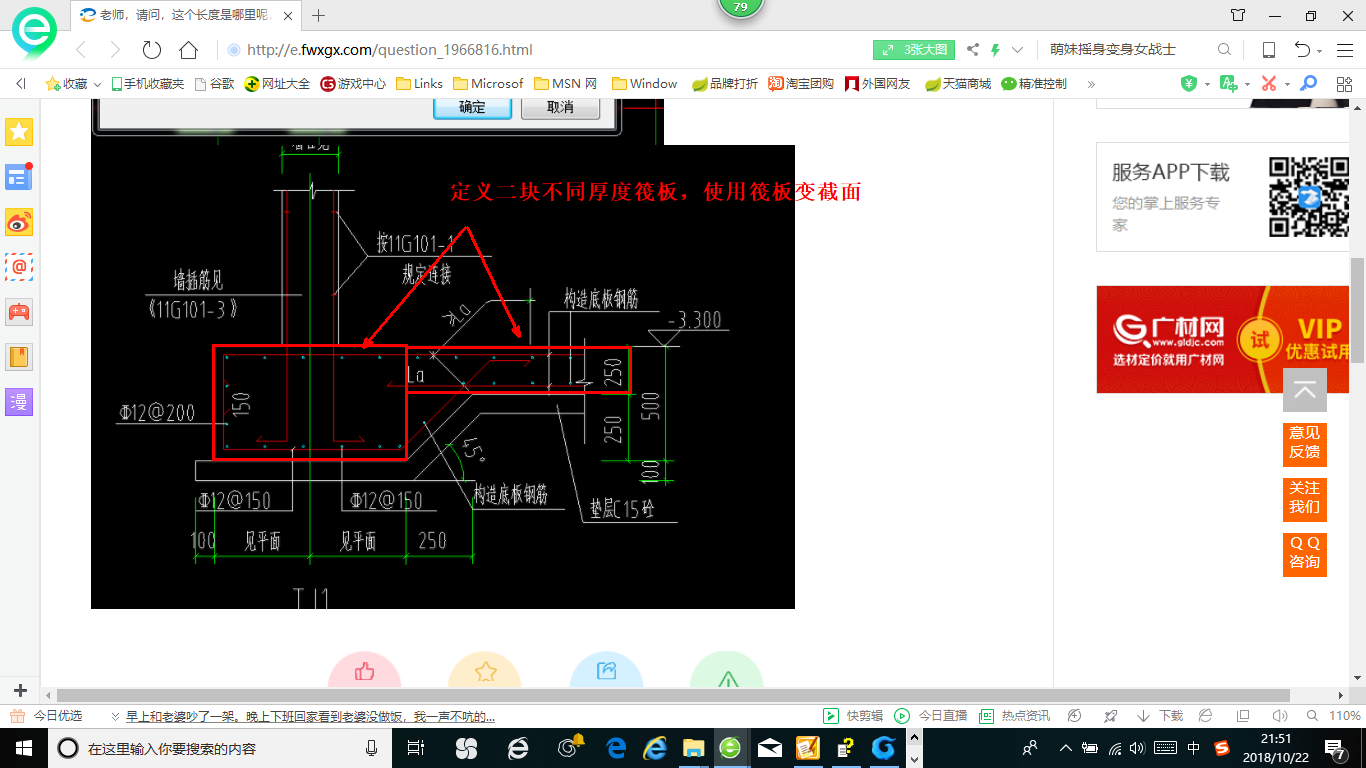Open the comics 漫 sidebar icon
The height and width of the screenshot is (768, 1366).
[x=19, y=402]
